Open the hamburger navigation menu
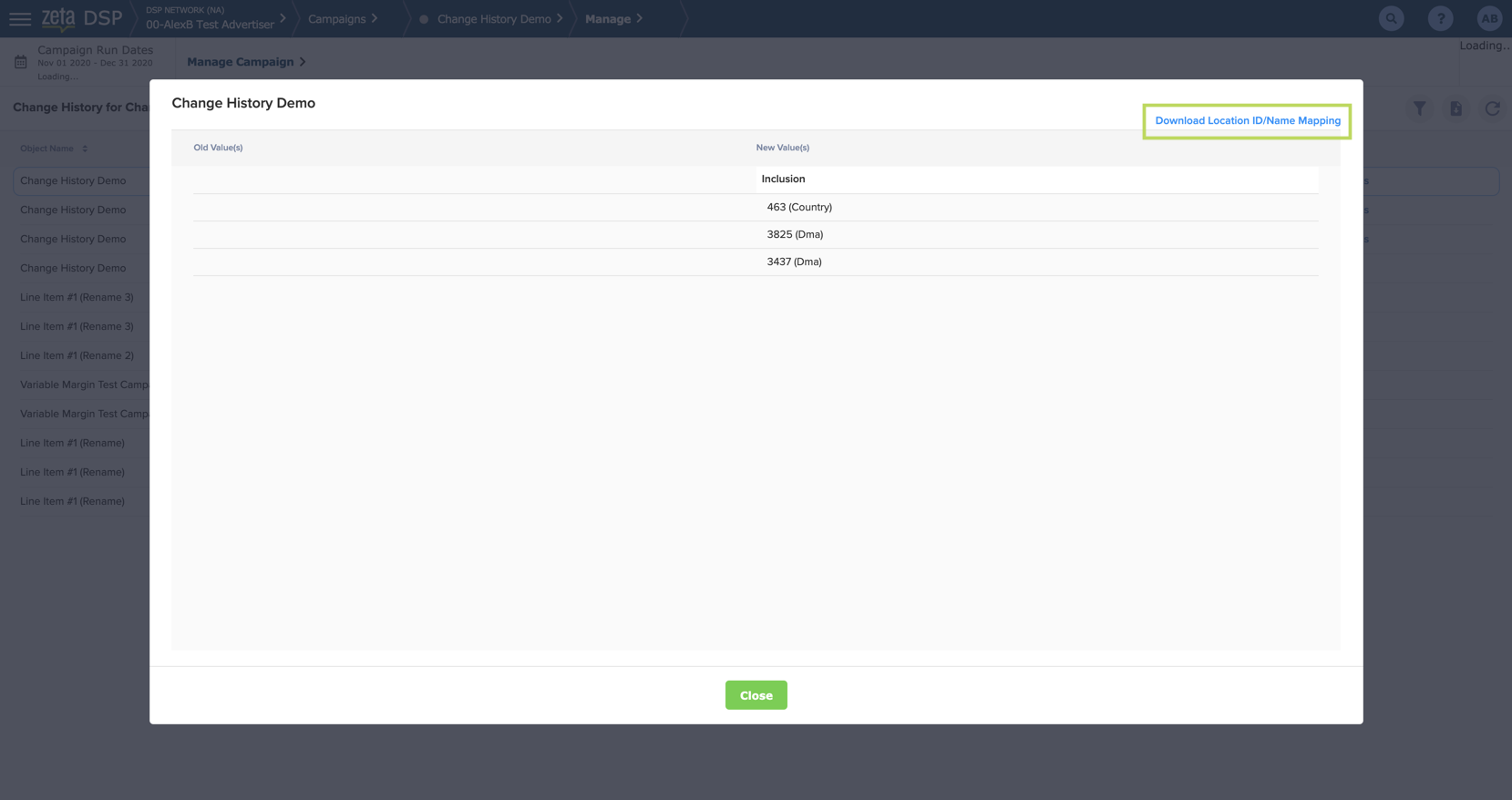Image resolution: width=1512 pixels, height=800 pixels. tap(19, 19)
